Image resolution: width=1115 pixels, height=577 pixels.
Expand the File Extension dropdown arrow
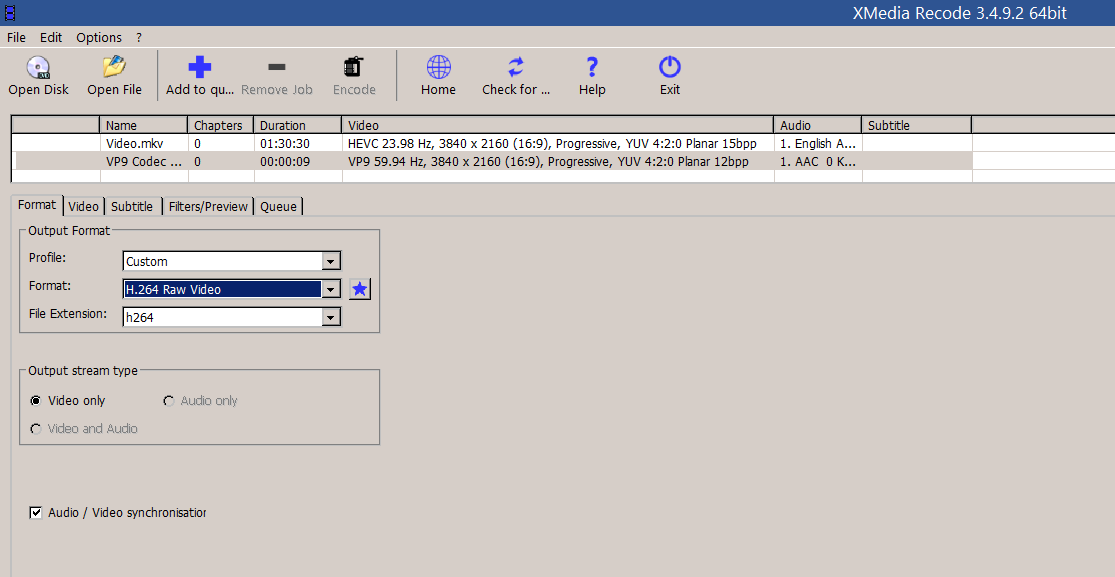coord(331,317)
